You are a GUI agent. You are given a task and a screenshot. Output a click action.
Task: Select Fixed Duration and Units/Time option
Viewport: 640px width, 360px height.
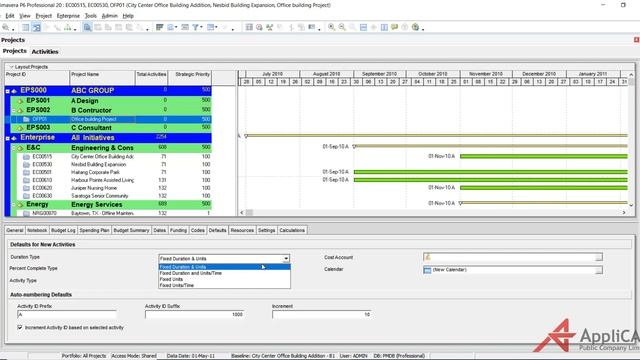pos(224,273)
